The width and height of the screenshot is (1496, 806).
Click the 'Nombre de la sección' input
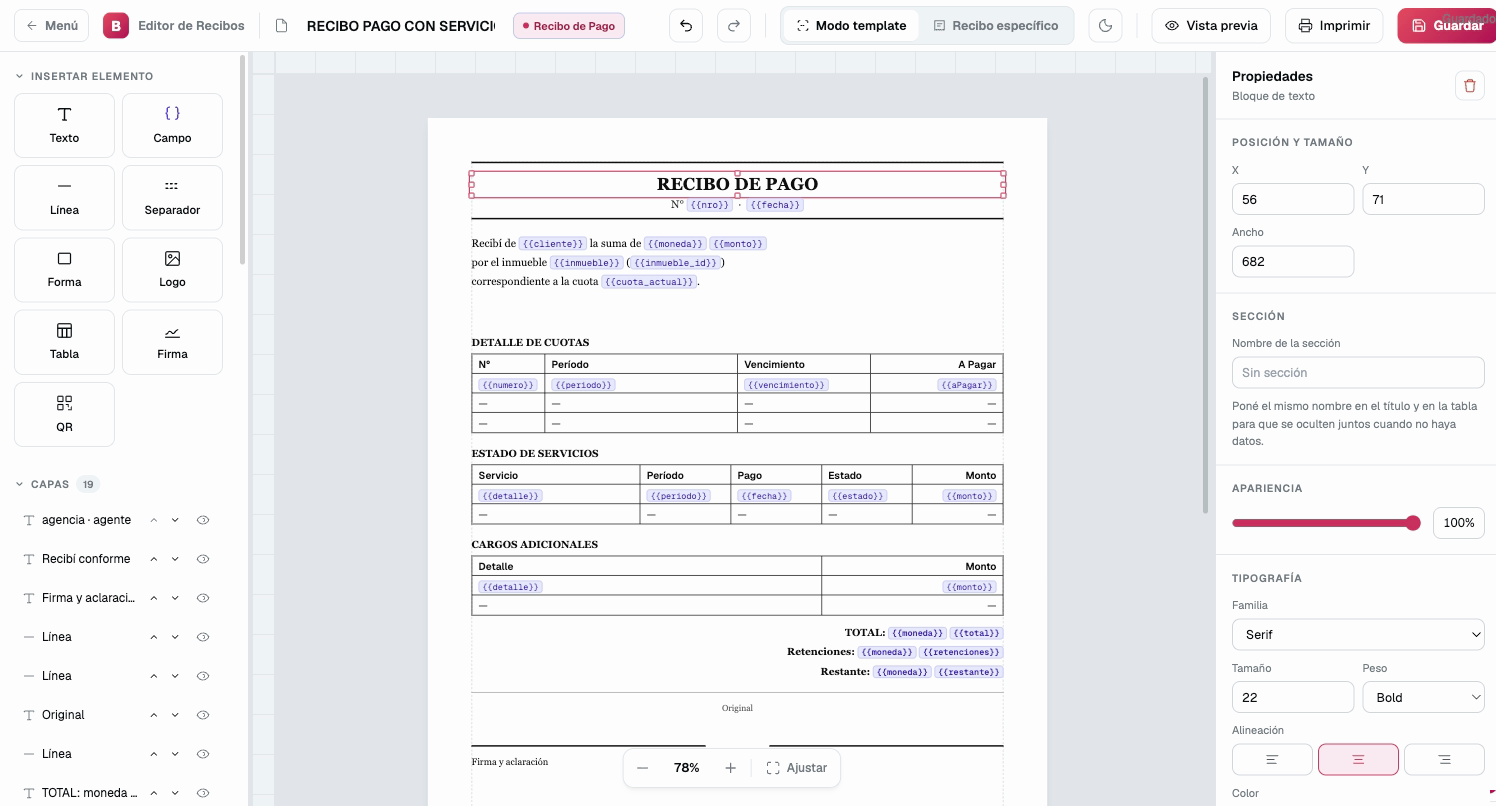(1358, 373)
